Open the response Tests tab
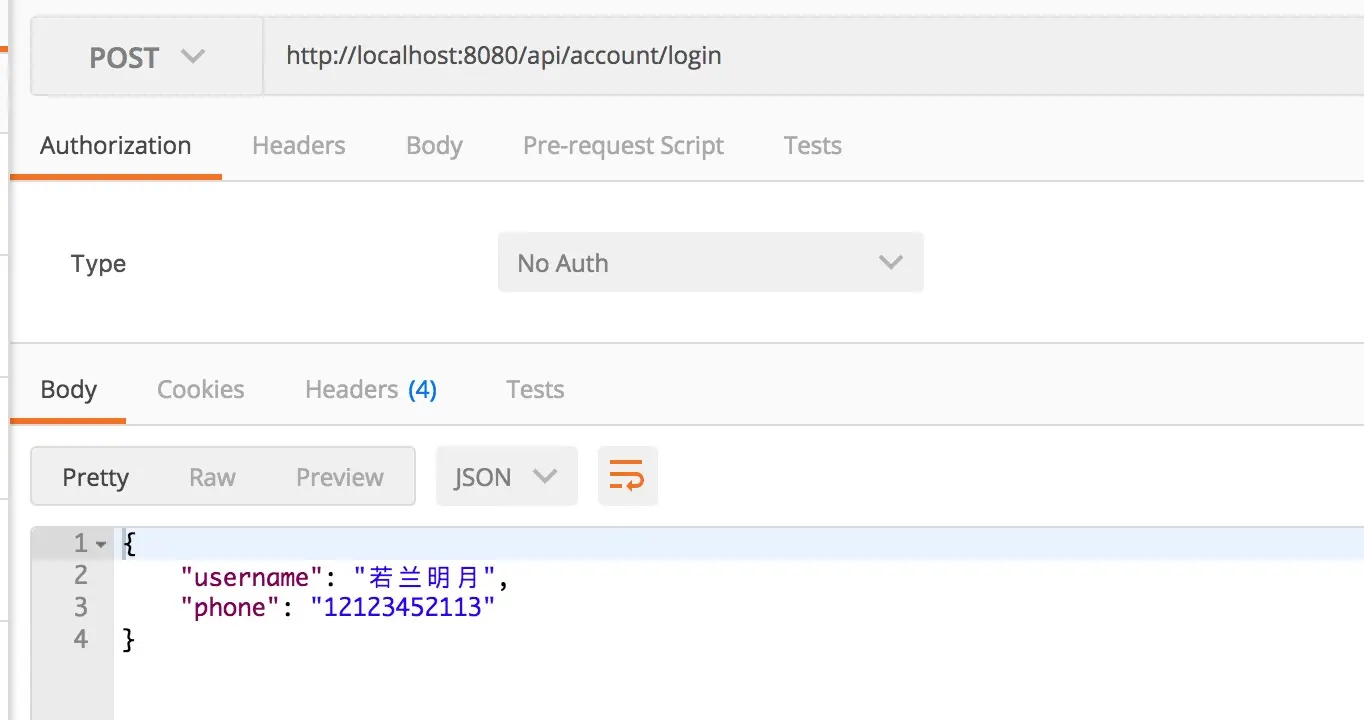The width and height of the screenshot is (1364, 720). pos(535,390)
